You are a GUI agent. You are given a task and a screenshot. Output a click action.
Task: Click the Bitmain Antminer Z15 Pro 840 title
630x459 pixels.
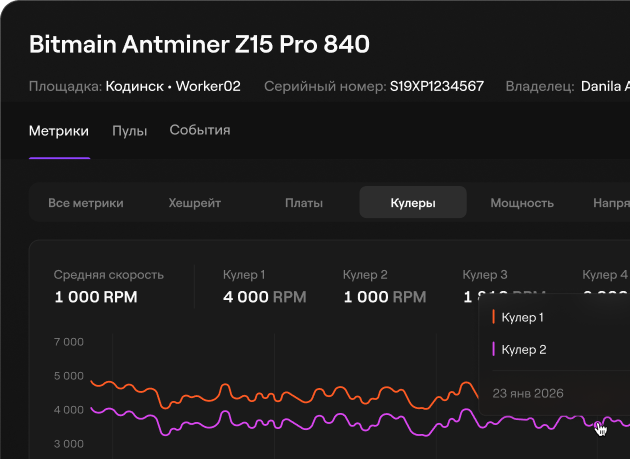(x=199, y=44)
